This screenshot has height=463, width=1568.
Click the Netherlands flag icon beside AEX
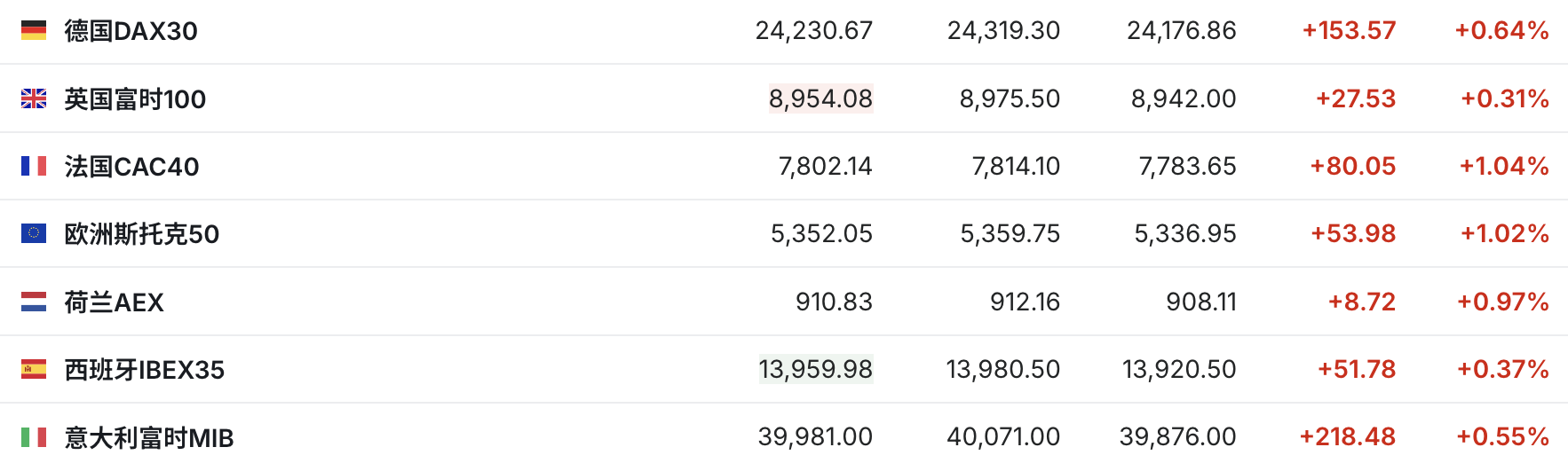[34, 302]
